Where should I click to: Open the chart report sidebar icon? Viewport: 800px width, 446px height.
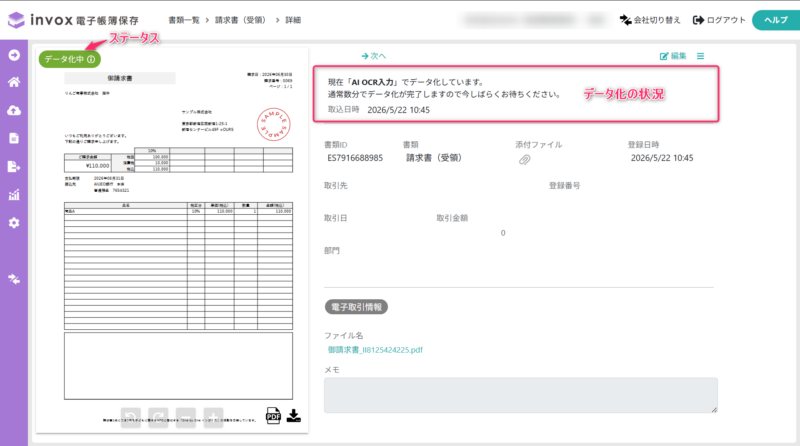coord(14,194)
